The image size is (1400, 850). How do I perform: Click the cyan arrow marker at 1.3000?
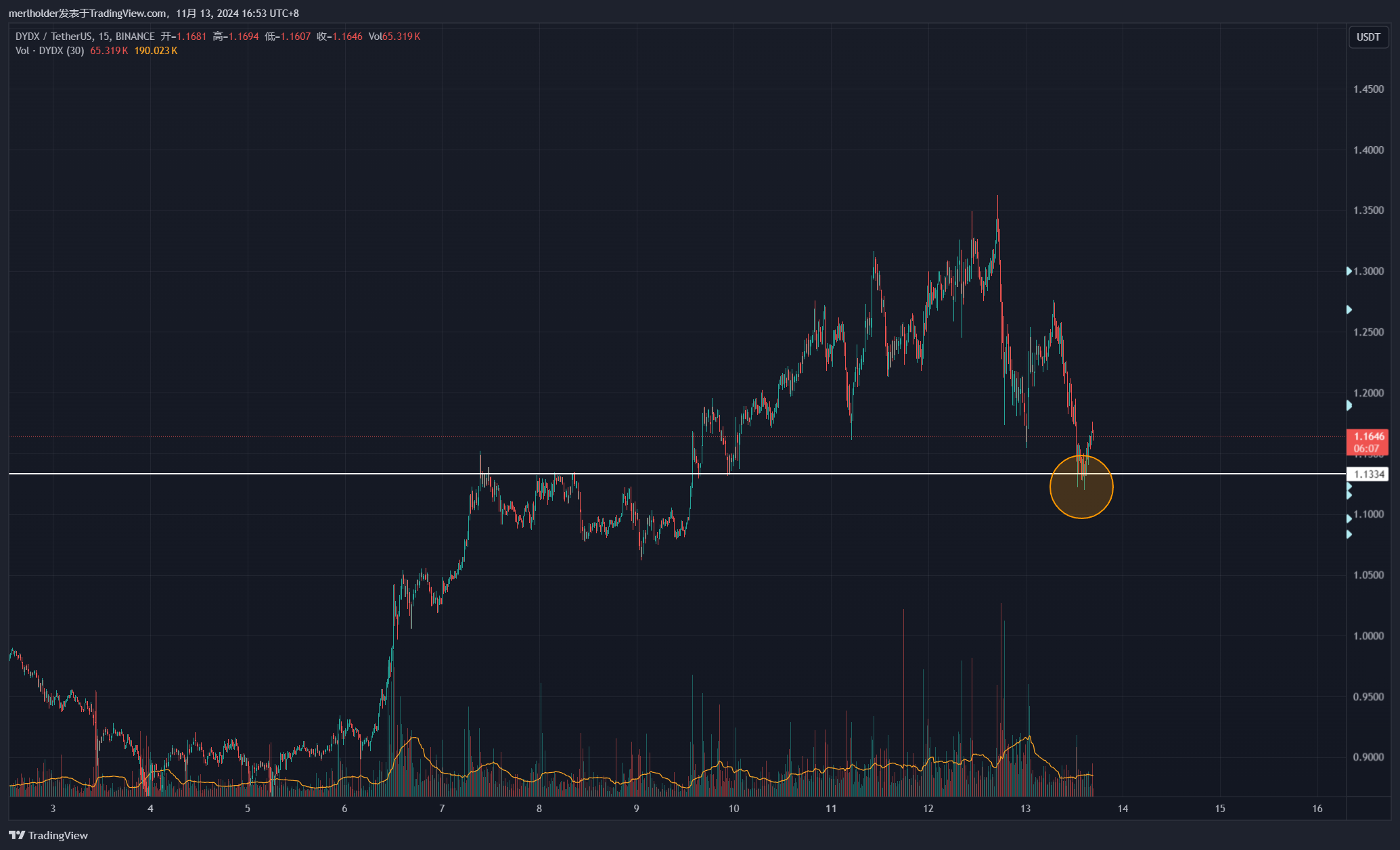[x=1349, y=271]
